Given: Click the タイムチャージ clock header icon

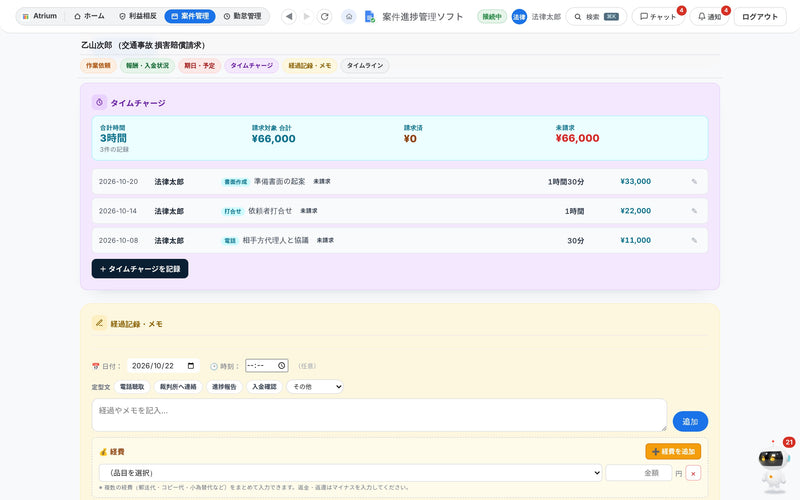Looking at the screenshot, I should [99, 103].
